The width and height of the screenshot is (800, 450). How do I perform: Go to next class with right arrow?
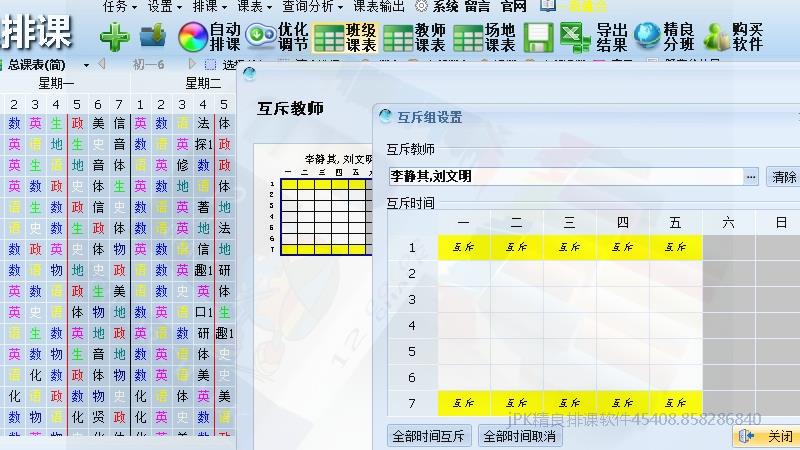pos(192,64)
